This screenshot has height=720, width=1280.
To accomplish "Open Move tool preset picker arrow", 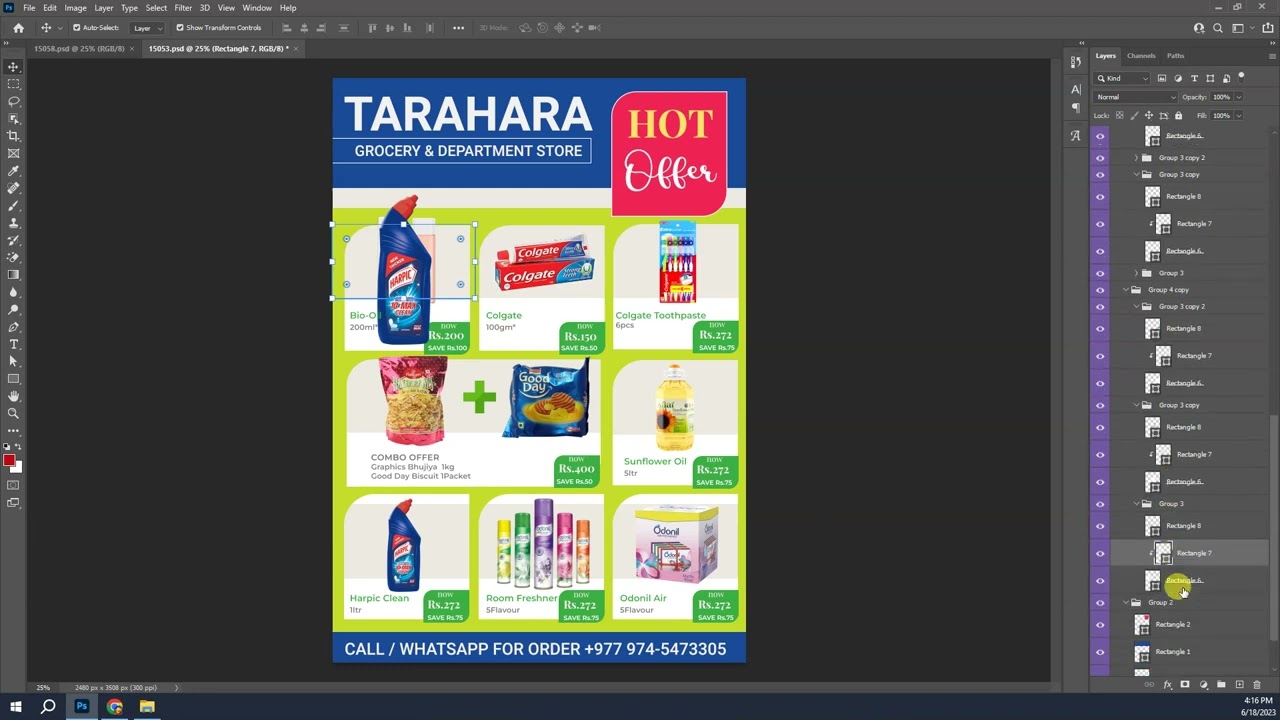I will click(59, 28).
